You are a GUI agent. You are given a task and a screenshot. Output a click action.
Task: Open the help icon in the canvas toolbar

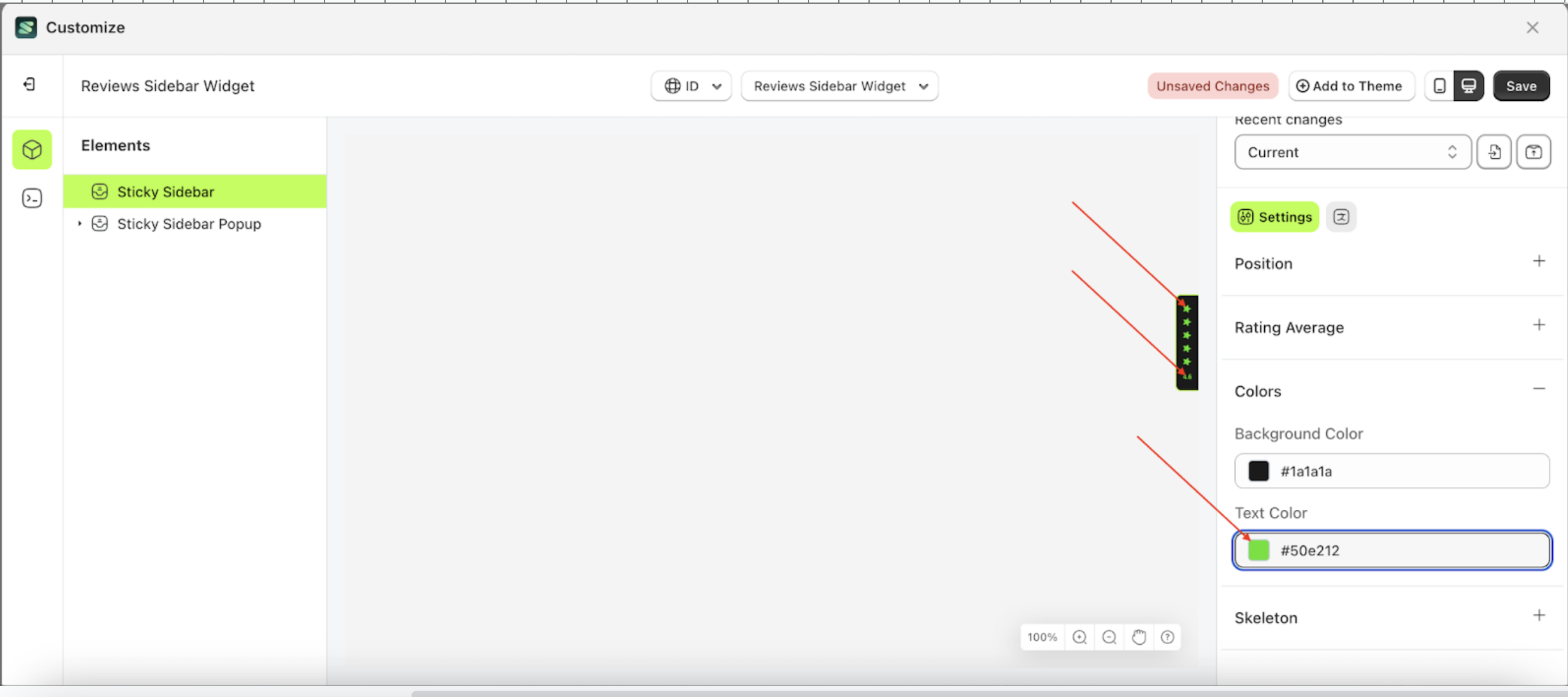point(1168,637)
